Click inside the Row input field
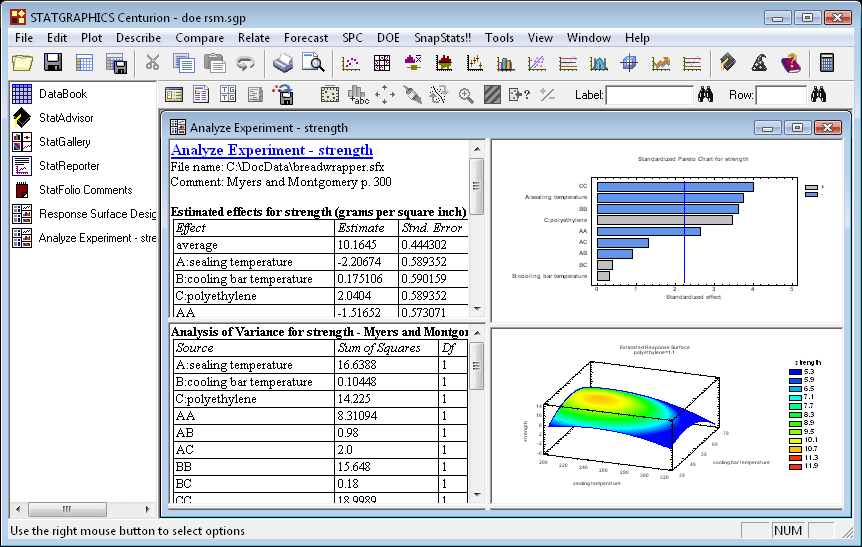 780,95
